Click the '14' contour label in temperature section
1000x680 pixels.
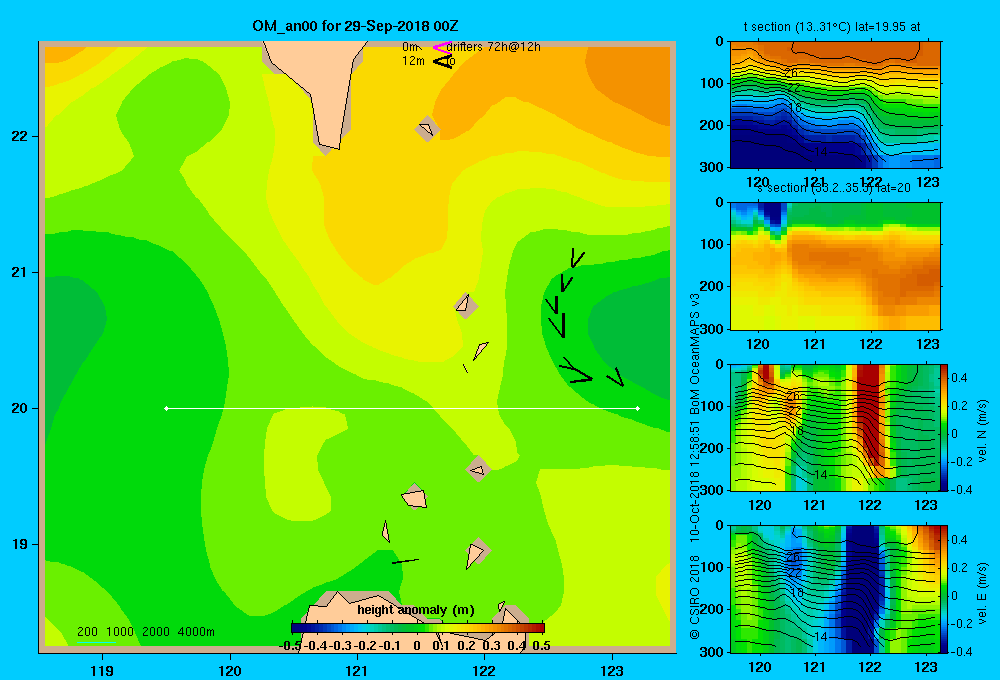click(820, 152)
